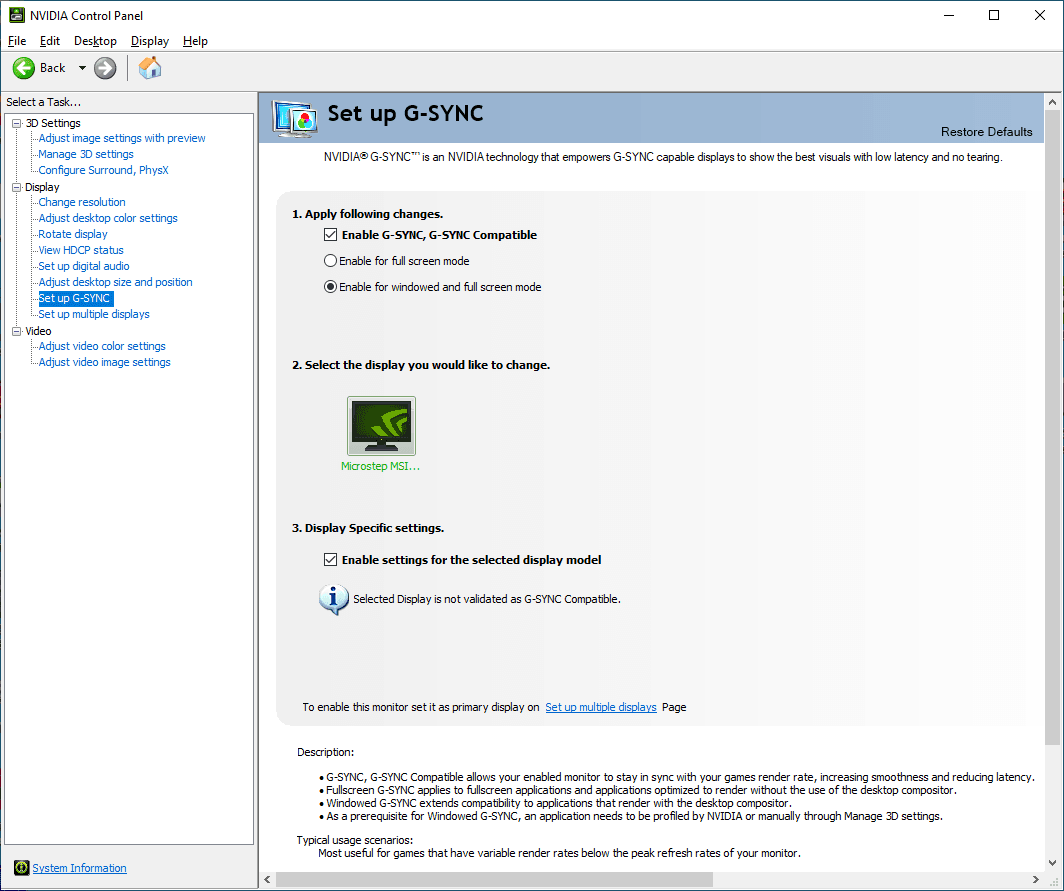
Task: Select Rotate display task
Action: pyautogui.click(x=73, y=234)
